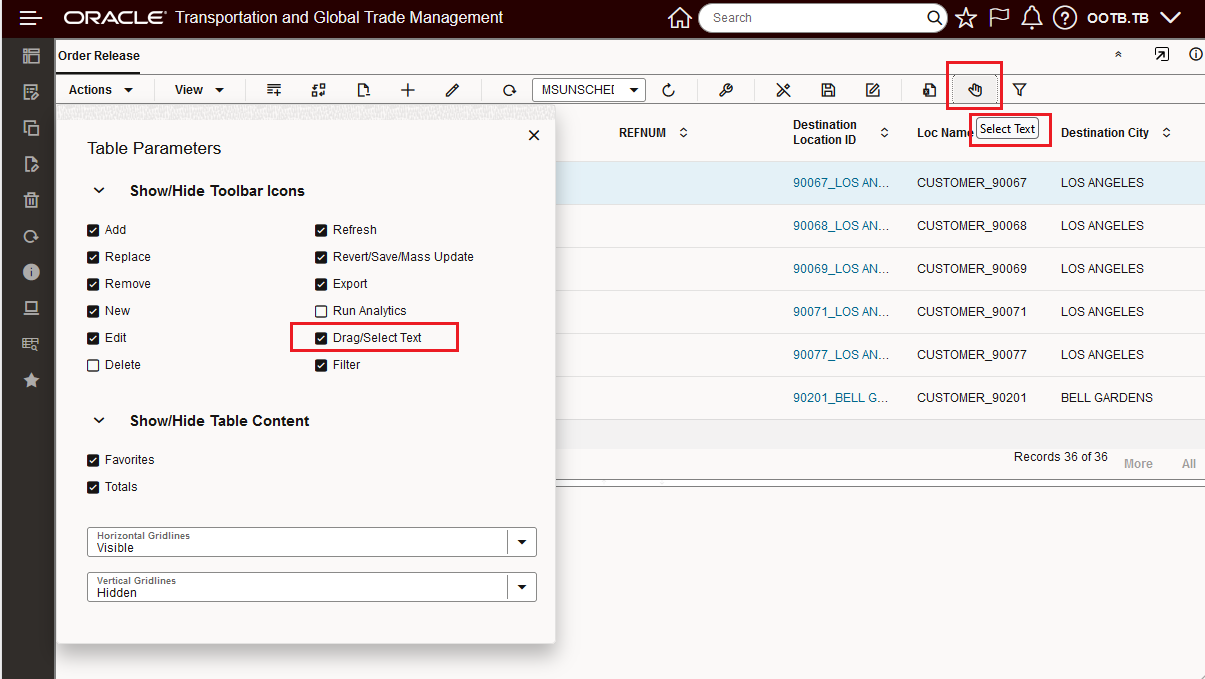Check the Delete toolbar icon checkbox
Image resolution: width=1205 pixels, height=679 pixels.
point(91,364)
